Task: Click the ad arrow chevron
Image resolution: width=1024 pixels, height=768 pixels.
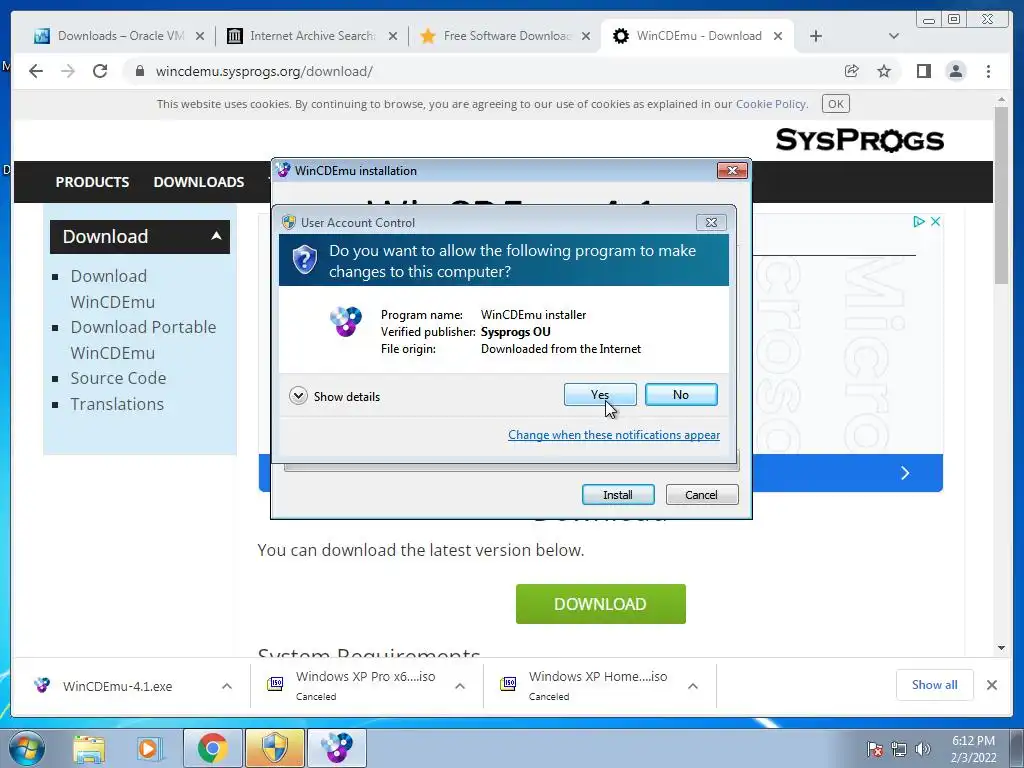Action: pyautogui.click(x=904, y=473)
